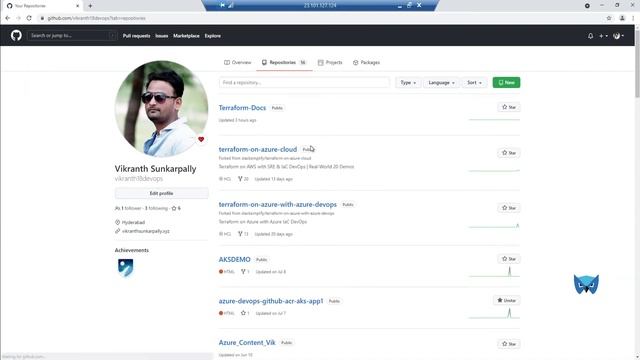Open terraform-on-azure-with-azure-devops repository

(x=278, y=204)
